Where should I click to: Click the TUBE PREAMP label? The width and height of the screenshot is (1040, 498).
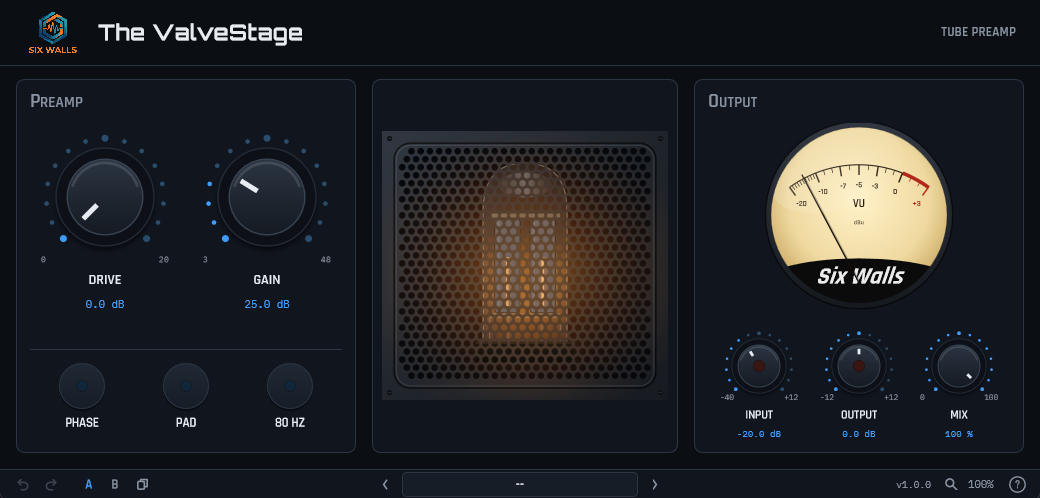click(x=978, y=32)
